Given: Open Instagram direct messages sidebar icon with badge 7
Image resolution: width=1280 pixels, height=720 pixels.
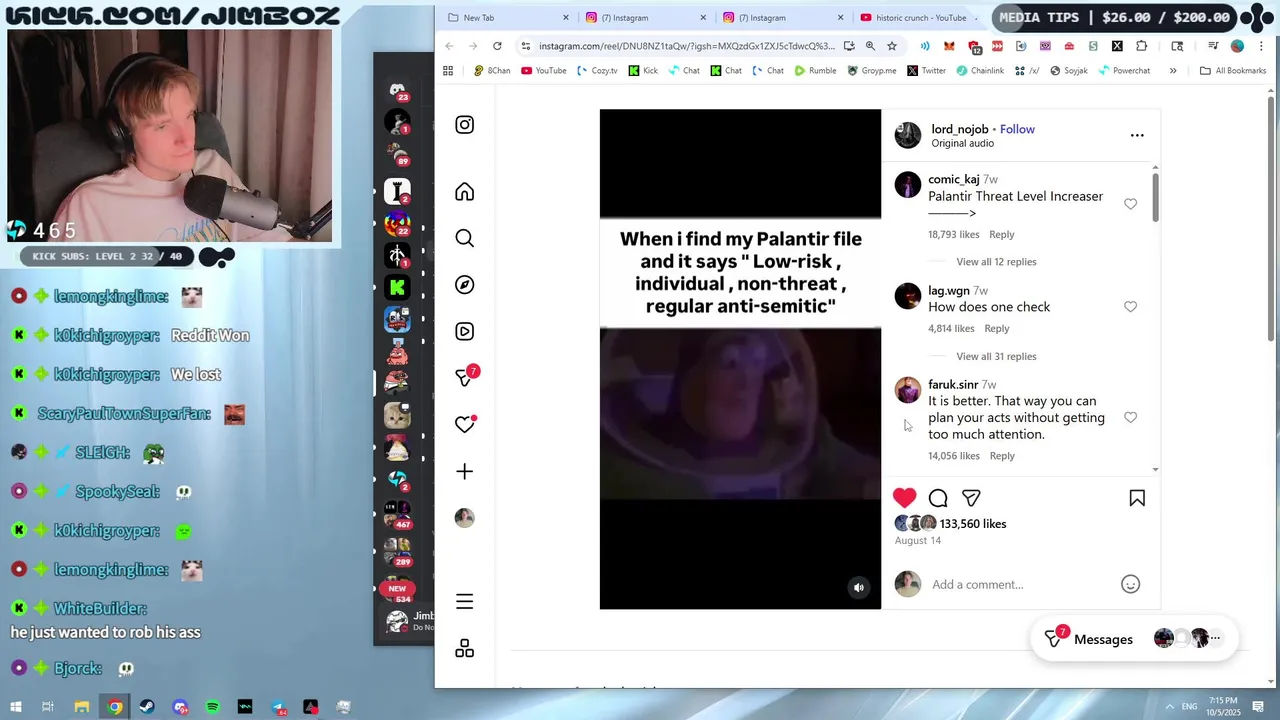Looking at the screenshot, I should tap(466, 376).
